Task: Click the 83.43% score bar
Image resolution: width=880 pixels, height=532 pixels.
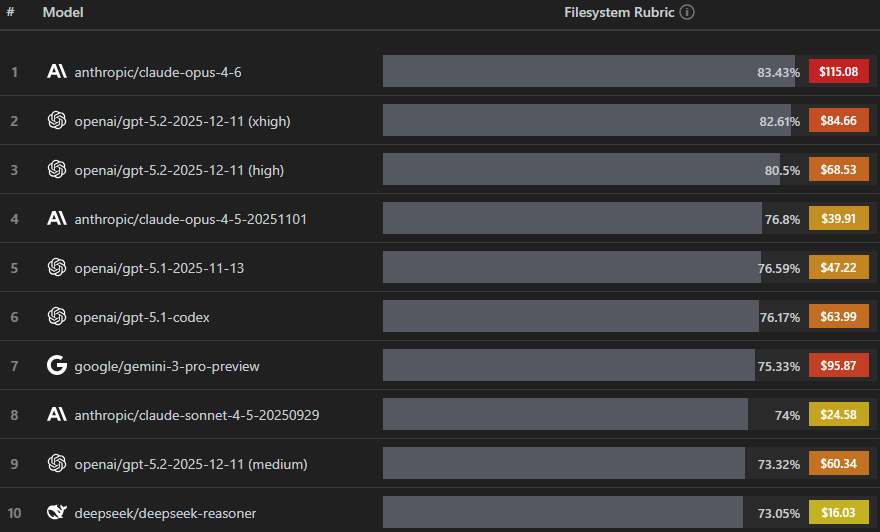Action: coord(588,72)
